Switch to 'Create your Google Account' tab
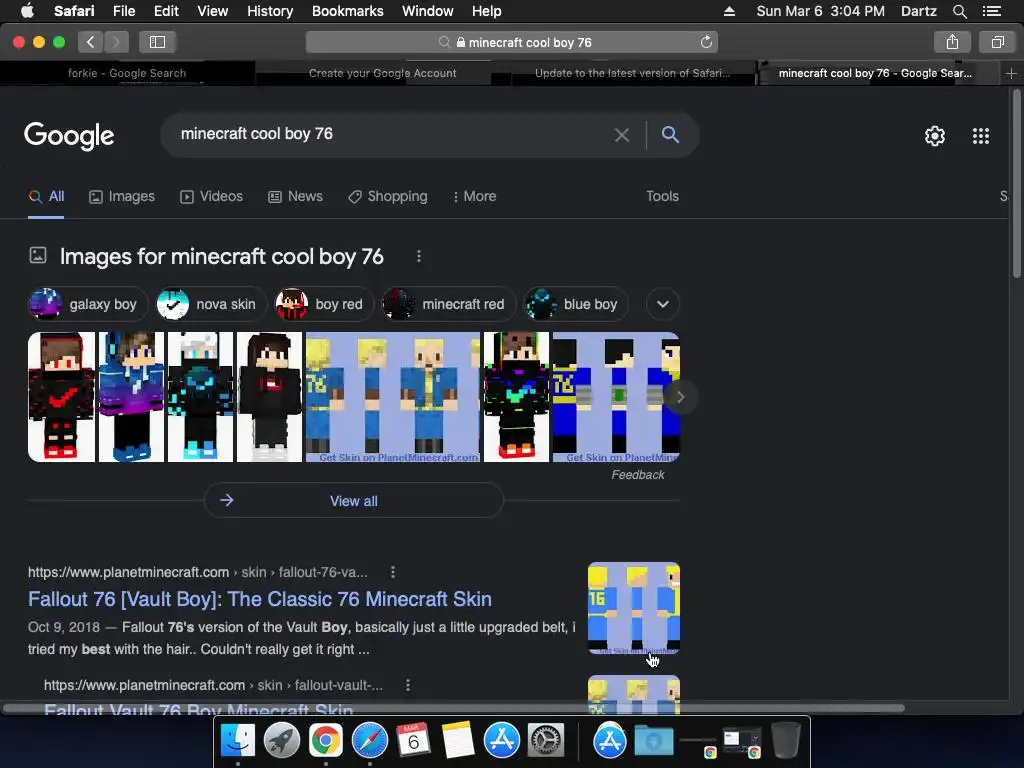 (382, 73)
